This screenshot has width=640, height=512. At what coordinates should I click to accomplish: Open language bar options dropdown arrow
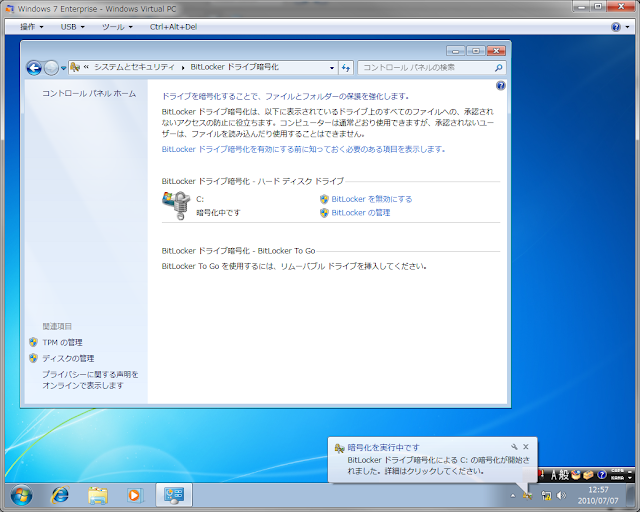(x=630, y=478)
